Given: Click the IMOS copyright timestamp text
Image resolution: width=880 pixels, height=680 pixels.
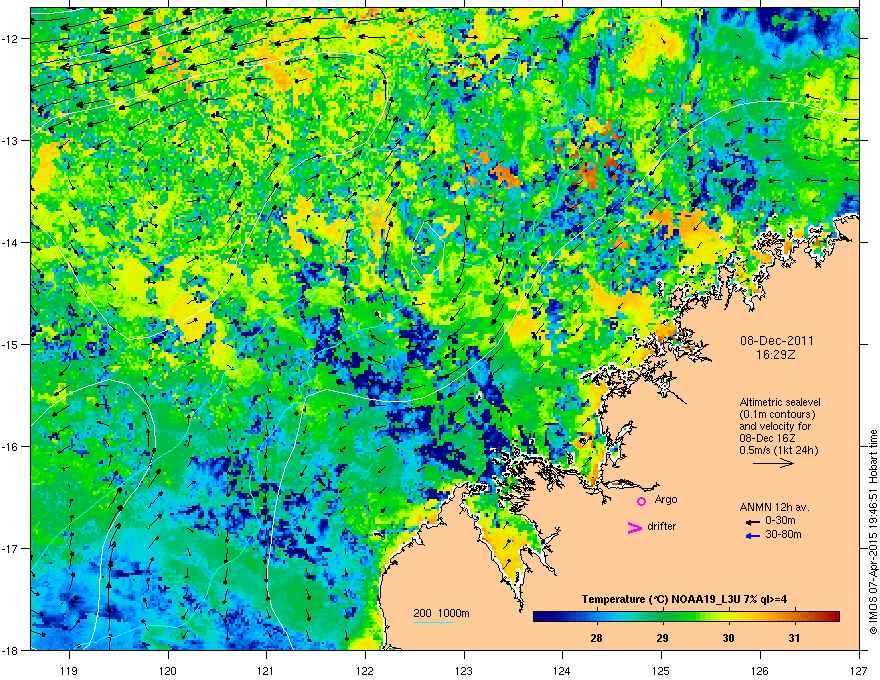Looking at the screenshot, I should click(873, 532).
